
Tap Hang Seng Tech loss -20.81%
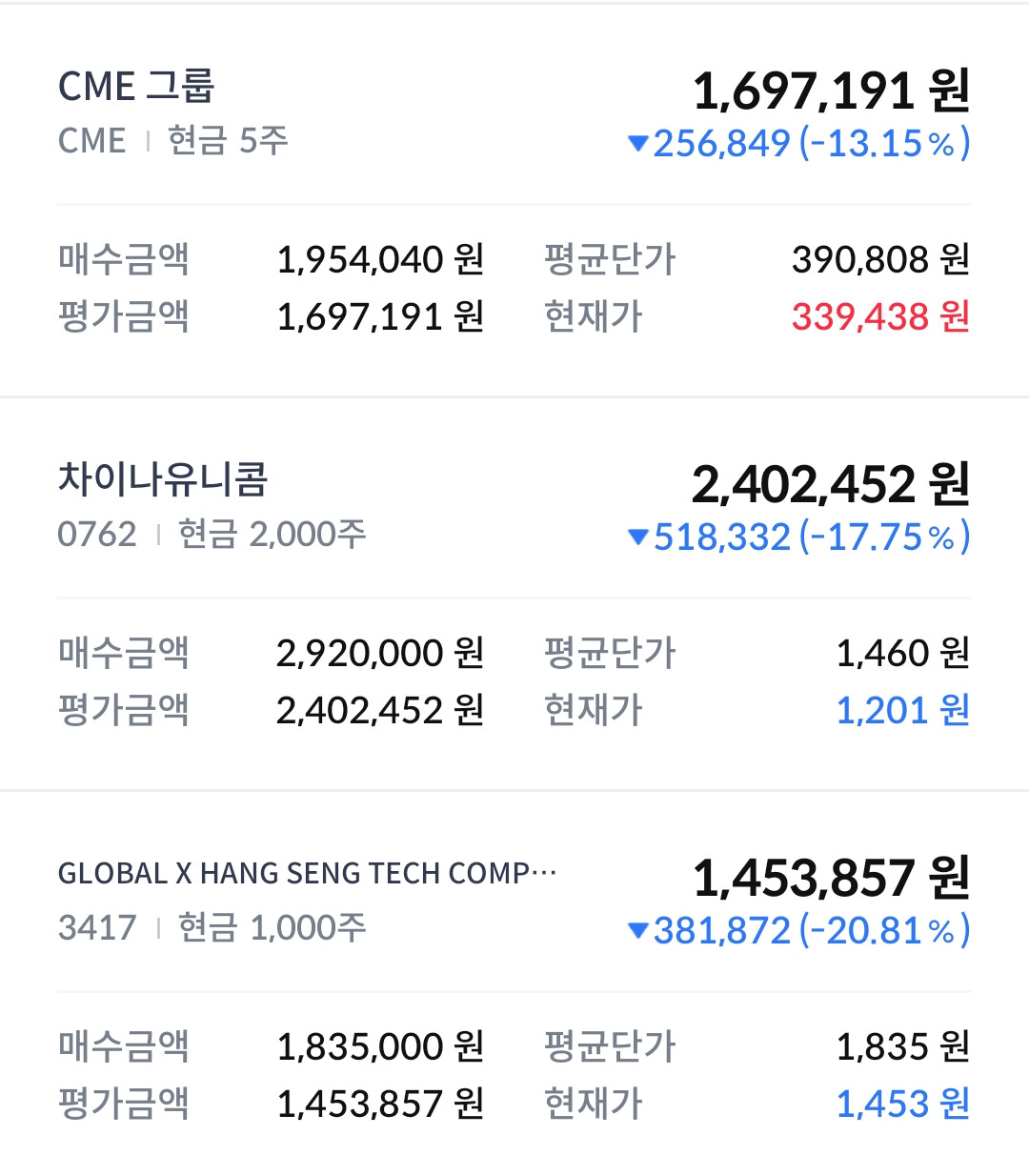coord(884,931)
